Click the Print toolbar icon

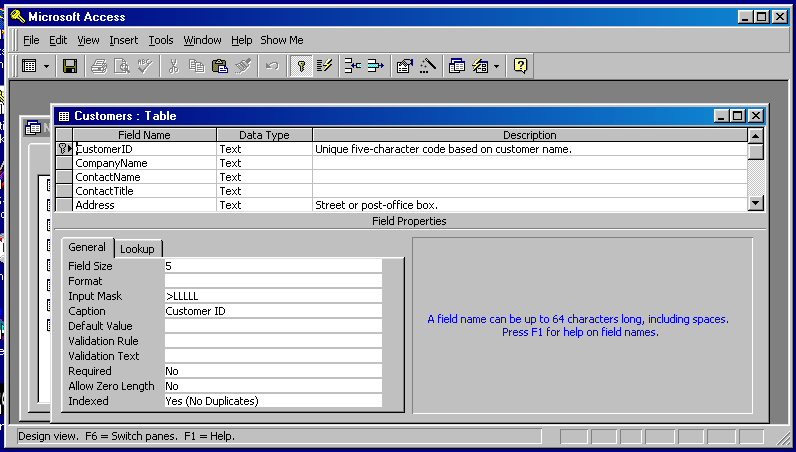[x=98, y=66]
